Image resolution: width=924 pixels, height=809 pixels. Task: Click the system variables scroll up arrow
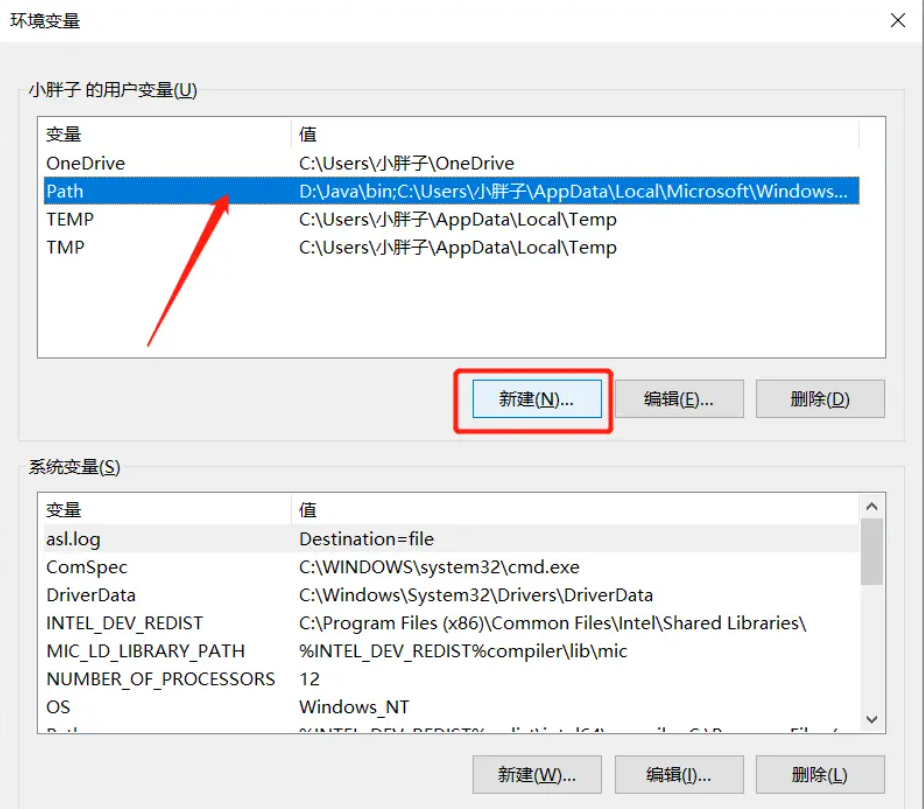coord(872,507)
